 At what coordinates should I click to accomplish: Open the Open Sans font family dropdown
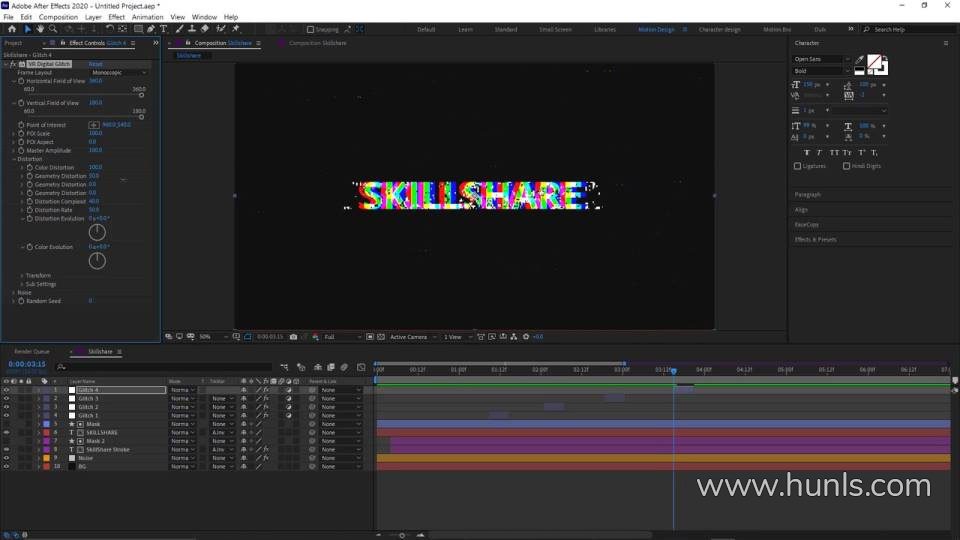[821, 59]
